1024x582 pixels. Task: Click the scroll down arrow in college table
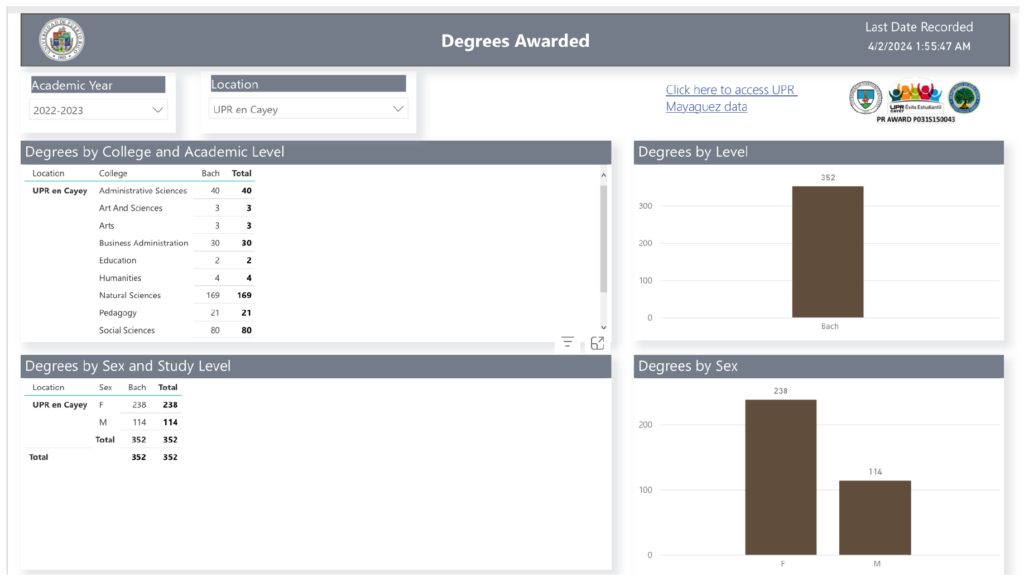[x=603, y=327]
